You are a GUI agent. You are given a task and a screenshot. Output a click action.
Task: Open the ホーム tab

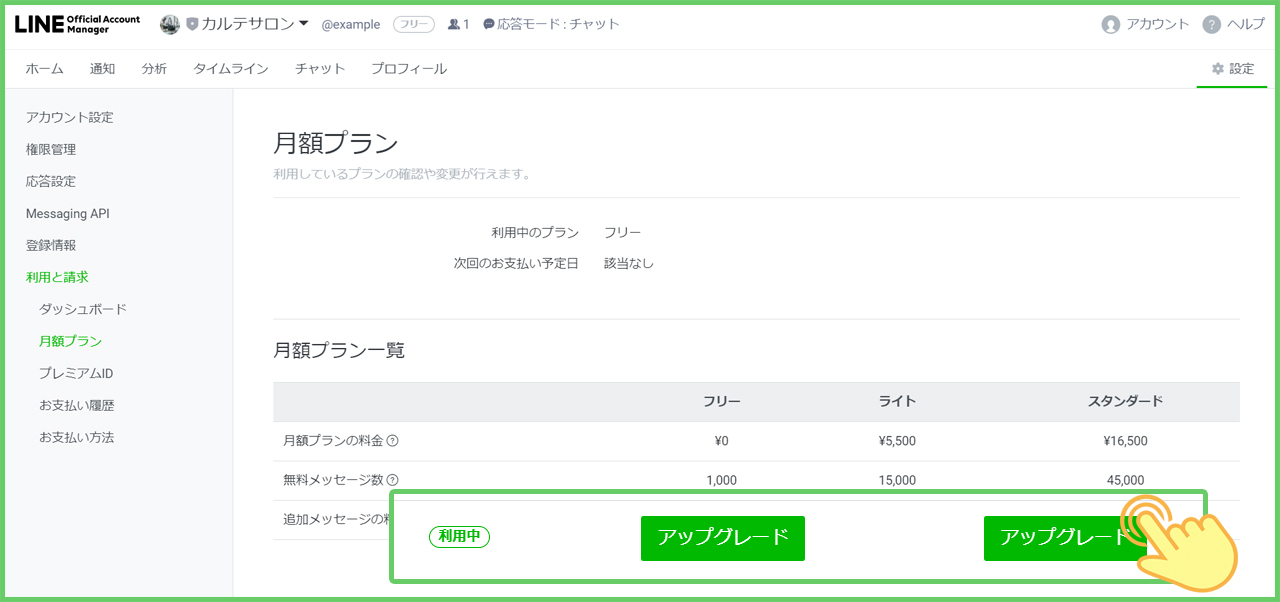pyautogui.click(x=44, y=69)
